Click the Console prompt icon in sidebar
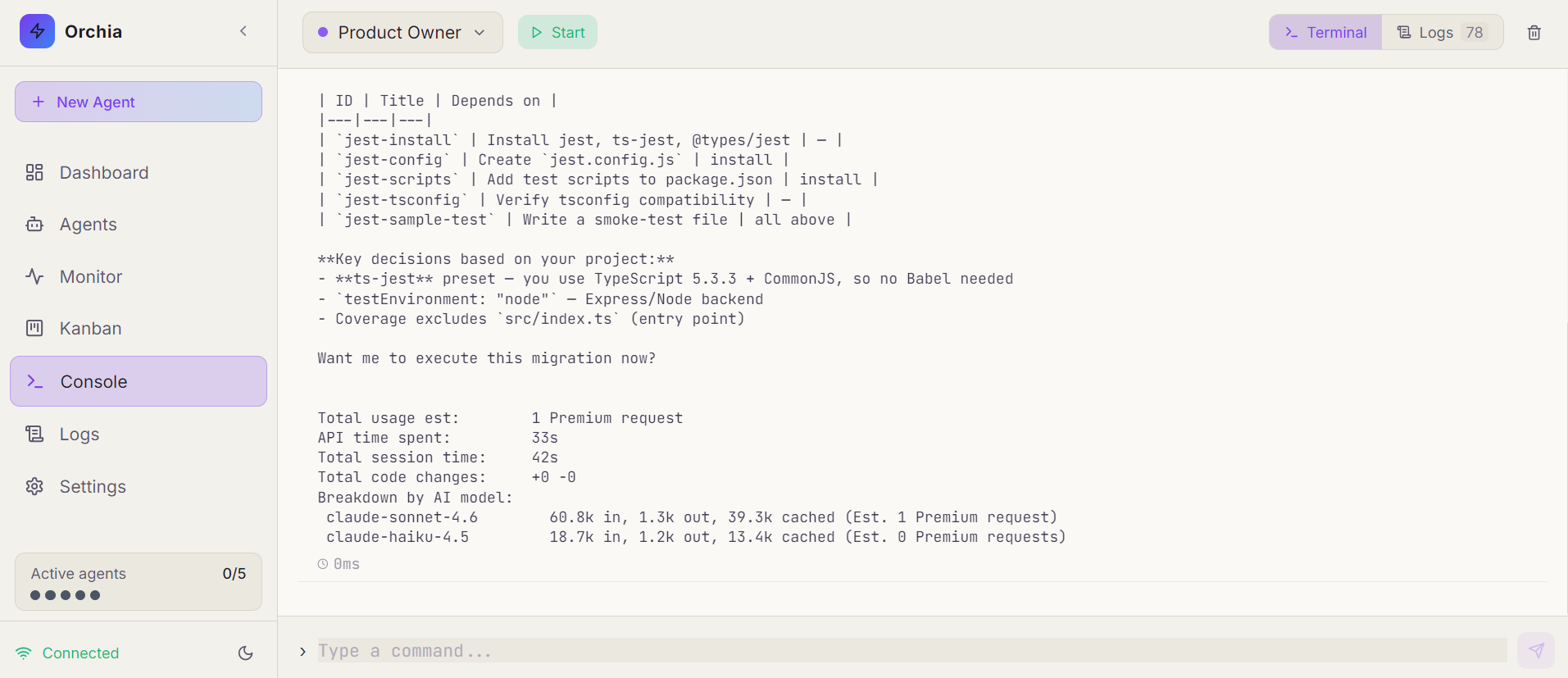 coord(35,381)
